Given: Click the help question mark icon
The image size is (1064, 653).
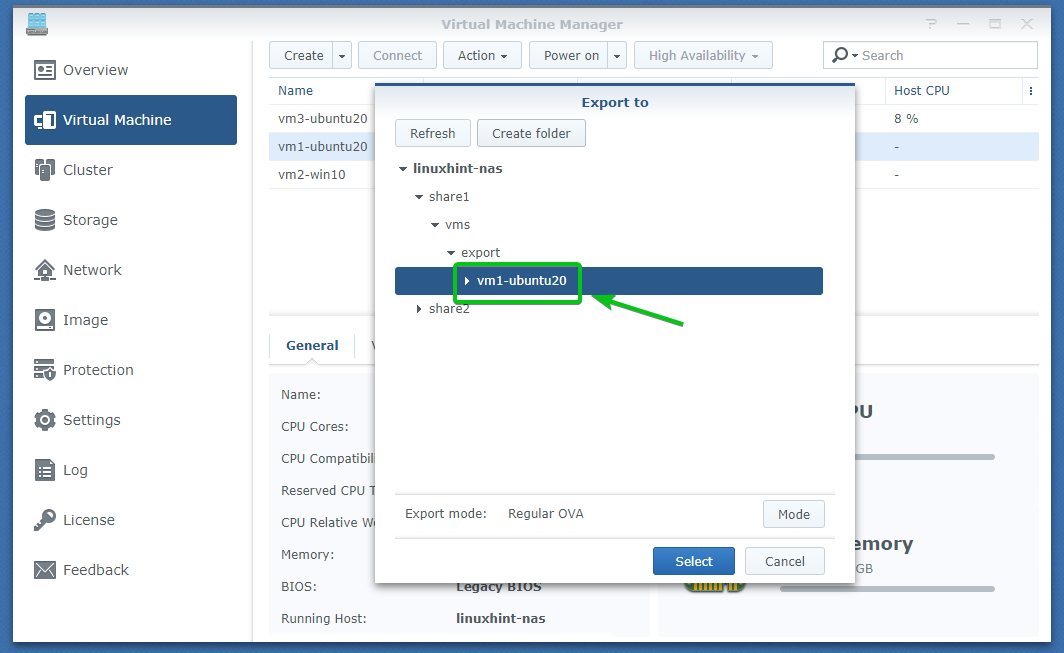Looking at the screenshot, I should click(x=931, y=24).
